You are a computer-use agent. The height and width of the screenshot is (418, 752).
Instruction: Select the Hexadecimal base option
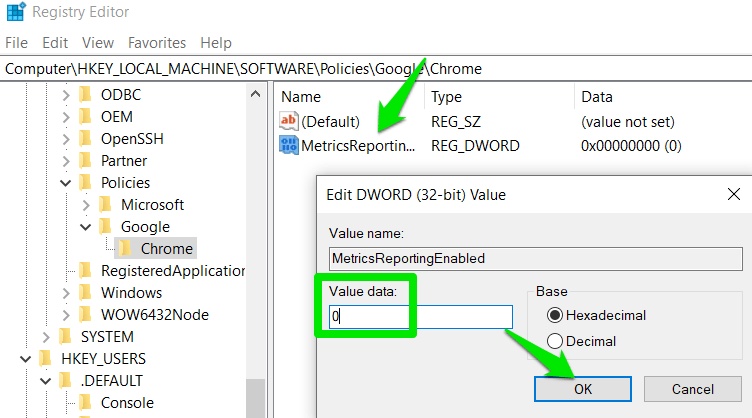[x=553, y=315]
